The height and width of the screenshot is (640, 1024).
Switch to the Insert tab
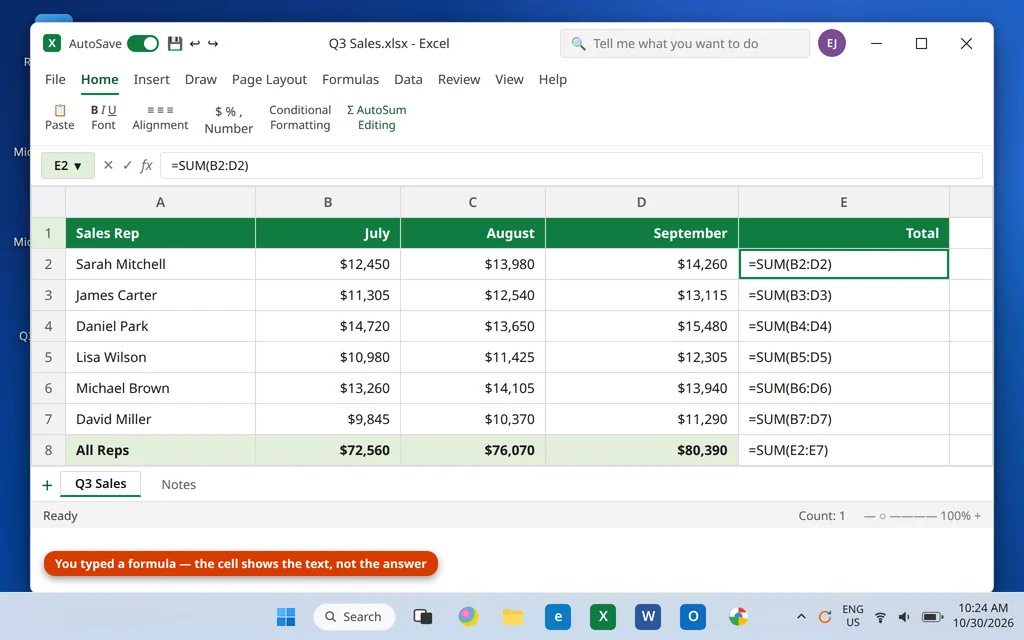point(152,79)
